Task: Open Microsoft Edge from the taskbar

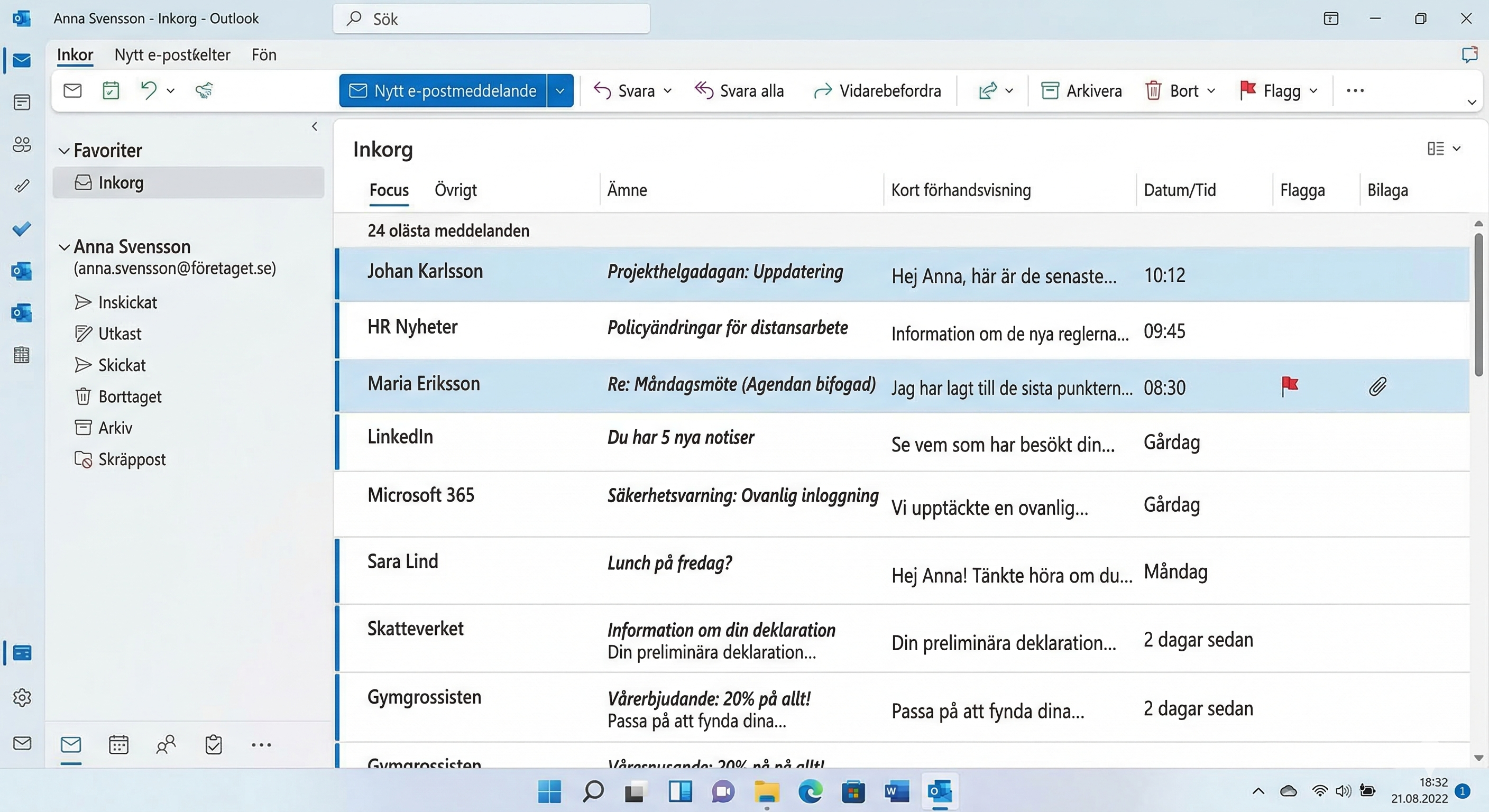Action: (811, 791)
